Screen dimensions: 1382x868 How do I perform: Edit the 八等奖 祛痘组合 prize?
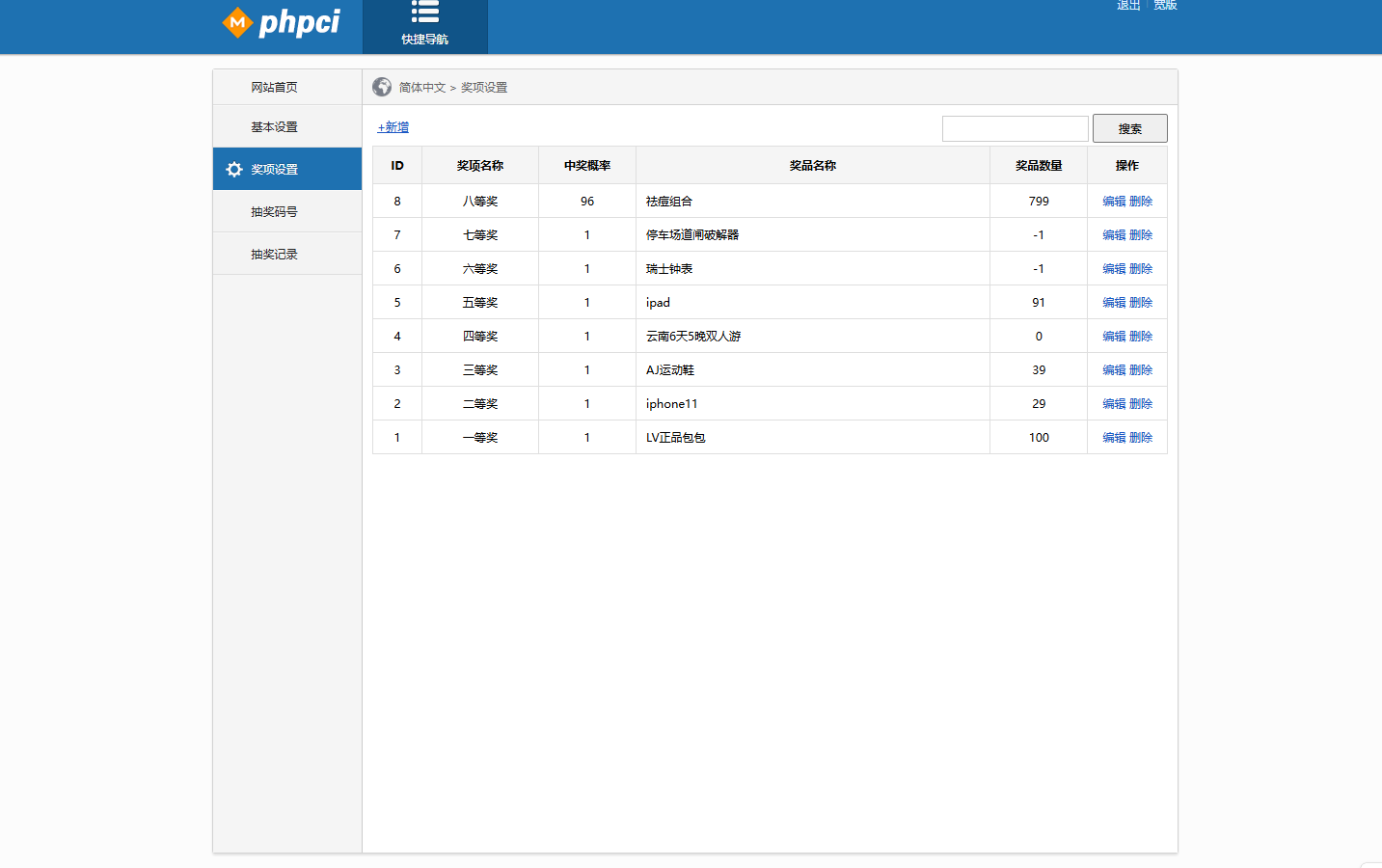tap(1114, 201)
